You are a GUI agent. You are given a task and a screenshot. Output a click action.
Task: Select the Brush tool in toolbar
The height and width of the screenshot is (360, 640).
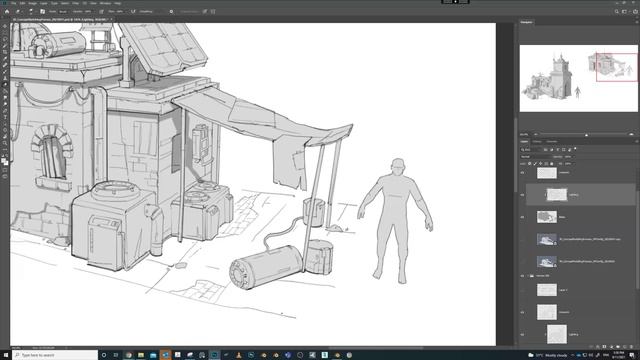click(x=5, y=71)
